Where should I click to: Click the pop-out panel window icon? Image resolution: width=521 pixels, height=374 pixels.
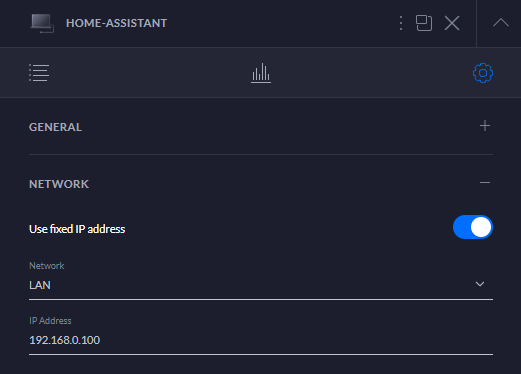click(x=424, y=23)
